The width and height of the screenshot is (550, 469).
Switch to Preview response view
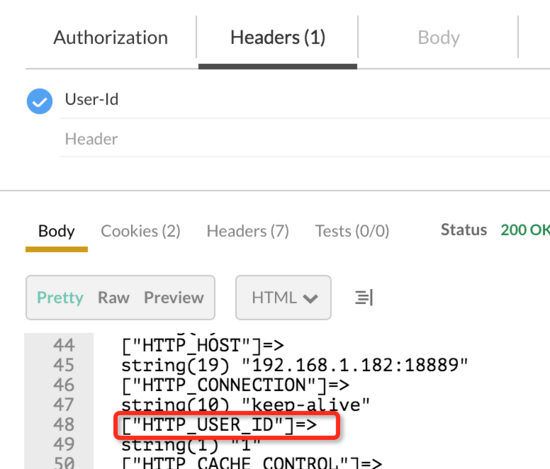[x=174, y=297]
